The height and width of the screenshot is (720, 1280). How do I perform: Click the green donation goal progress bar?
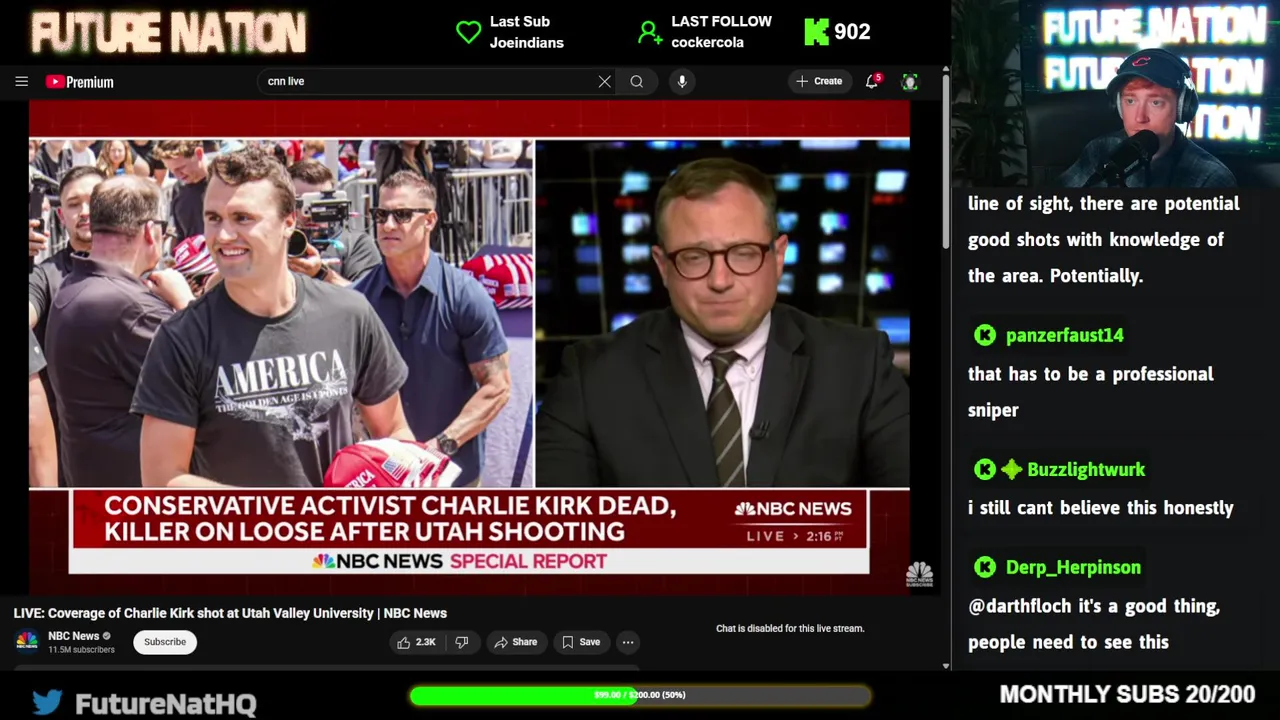pos(640,695)
